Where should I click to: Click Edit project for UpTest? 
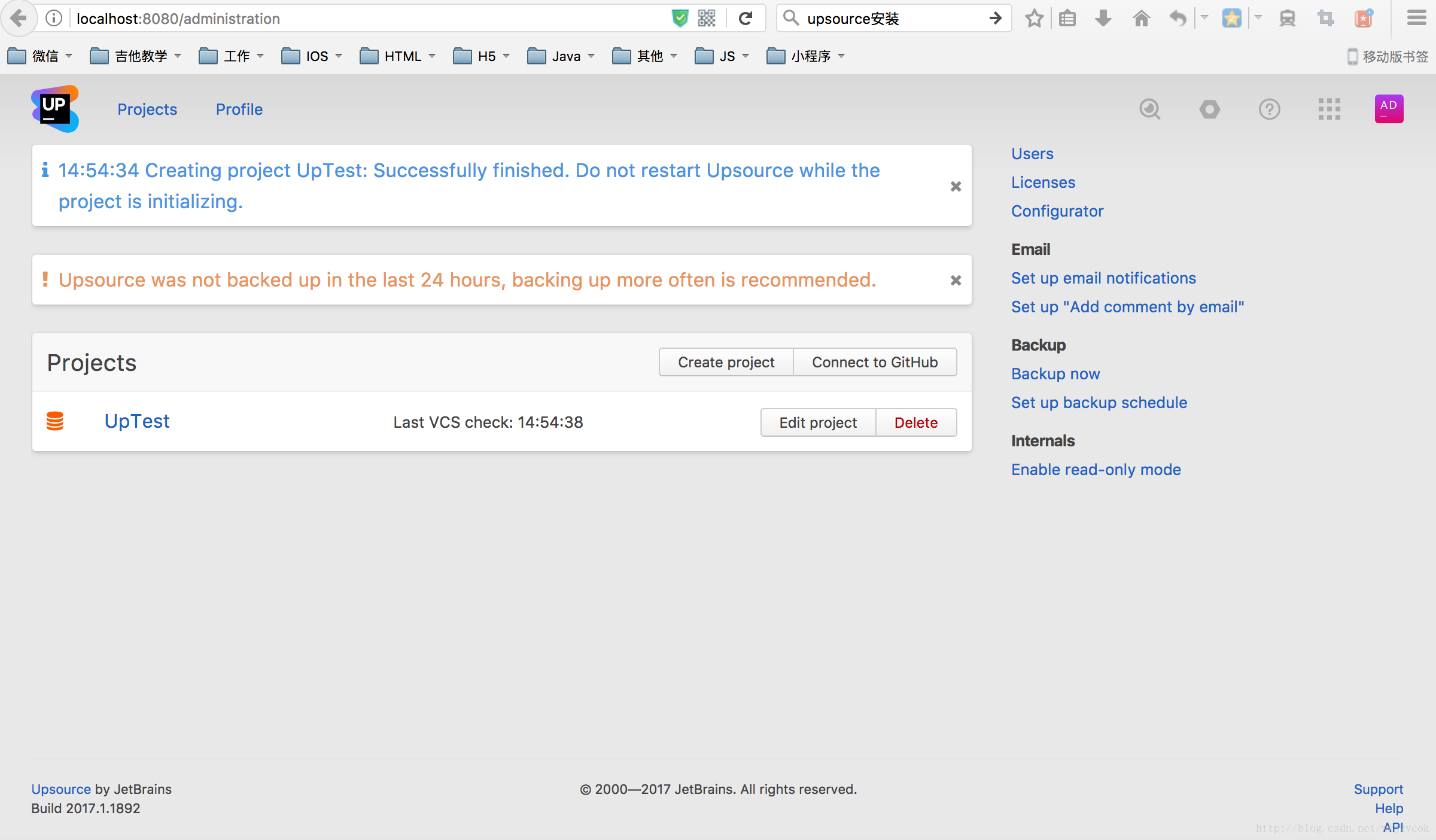pos(818,422)
